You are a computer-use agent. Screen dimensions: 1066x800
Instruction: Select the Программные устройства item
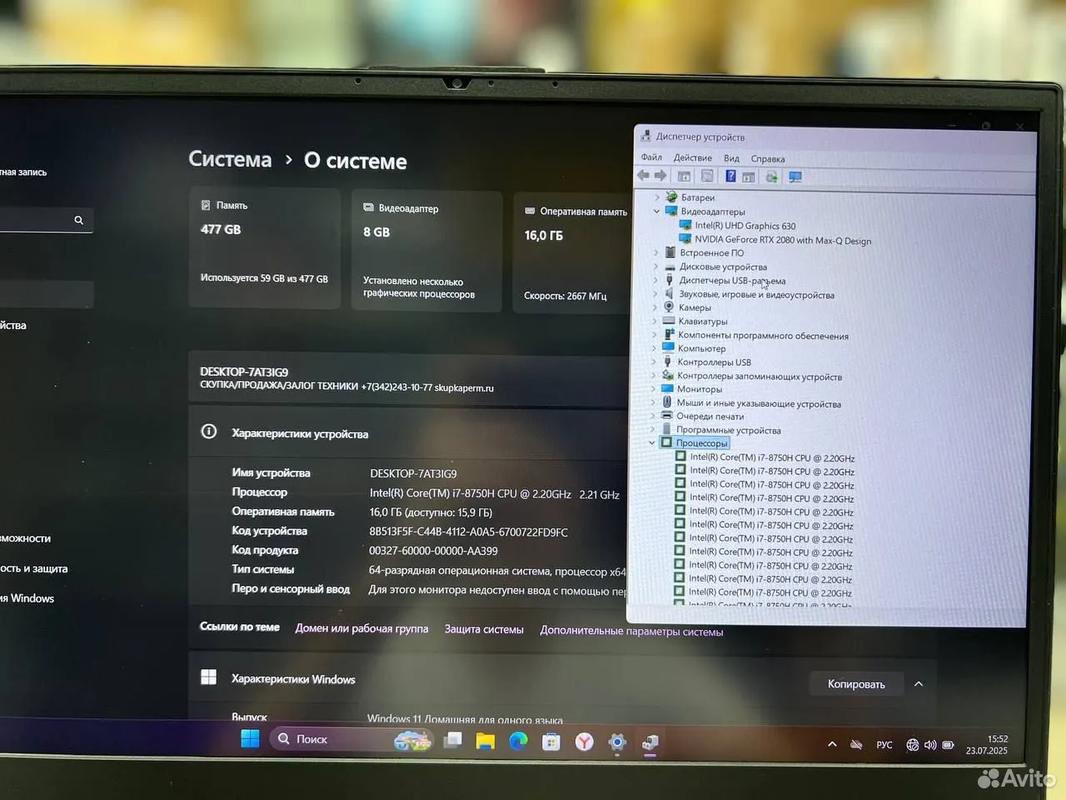tap(728, 430)
